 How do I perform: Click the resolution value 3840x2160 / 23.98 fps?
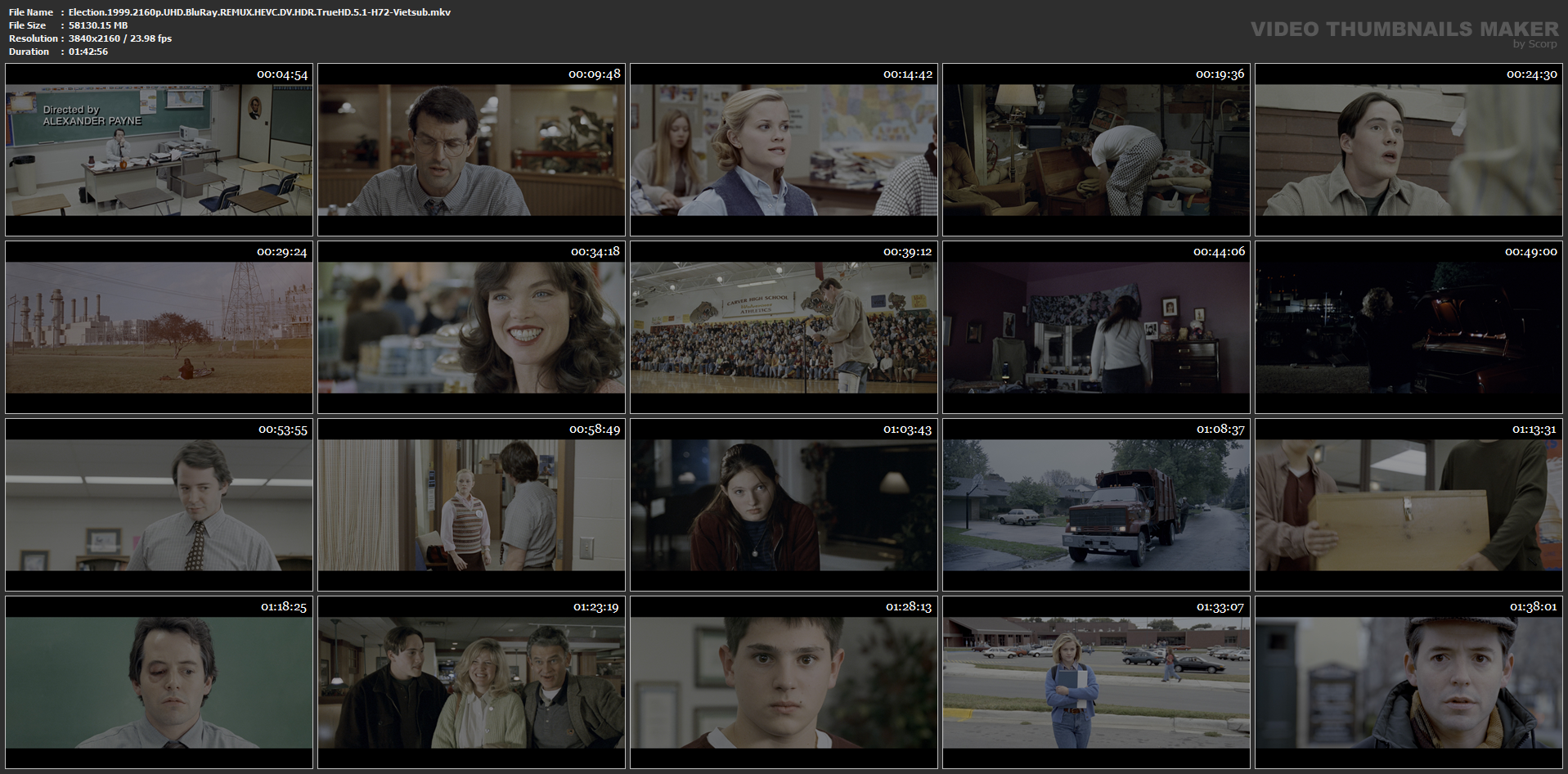point(120,38)
